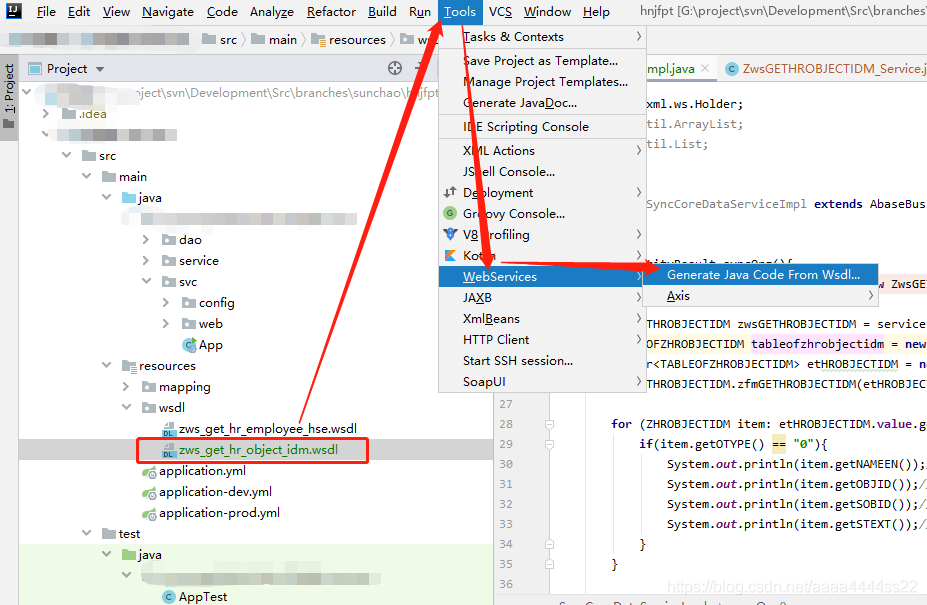This screenshot has height=605, width=927.
Task: Open the VCS menu
Action: click(x=499, y=11)
